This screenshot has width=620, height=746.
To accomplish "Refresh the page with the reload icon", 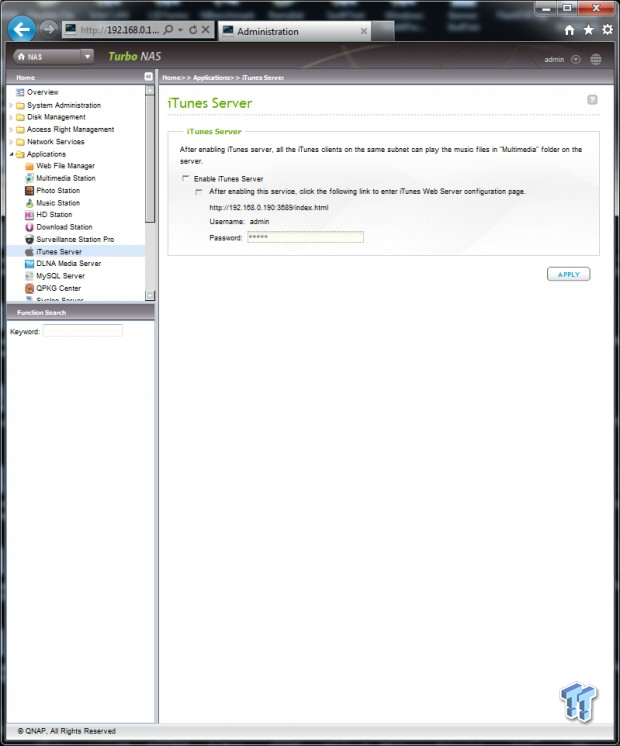I will pyautogui.click(x=193, y=29).
